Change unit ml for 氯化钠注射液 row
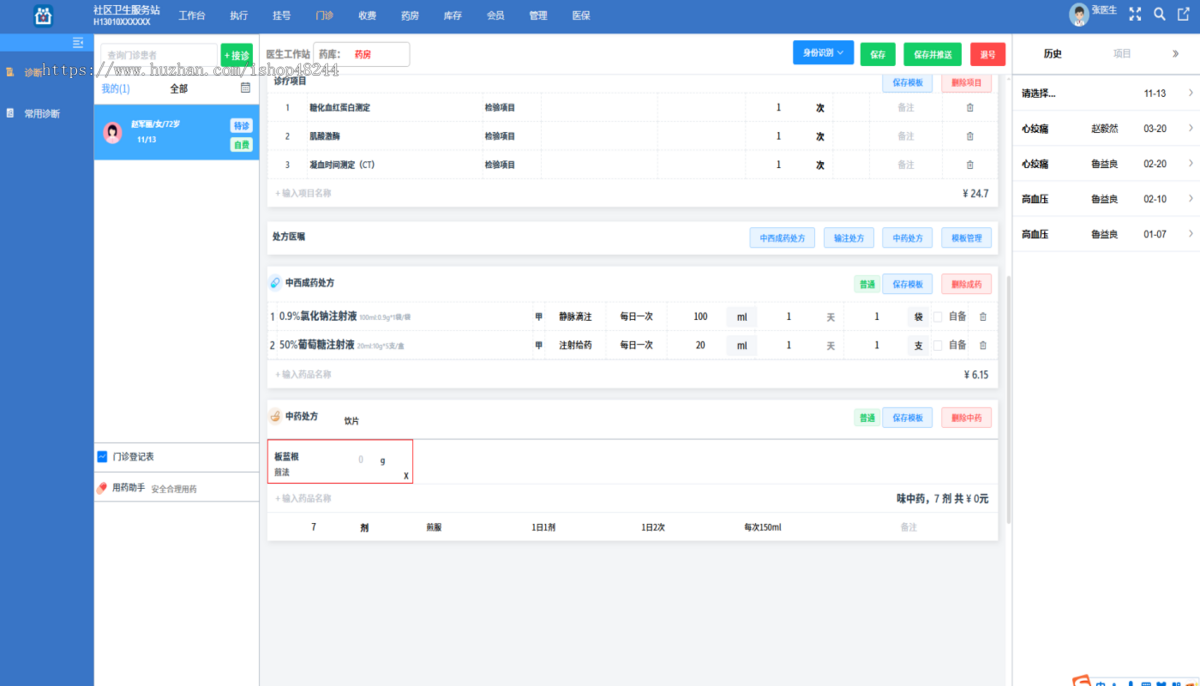 tap(741, 317)
